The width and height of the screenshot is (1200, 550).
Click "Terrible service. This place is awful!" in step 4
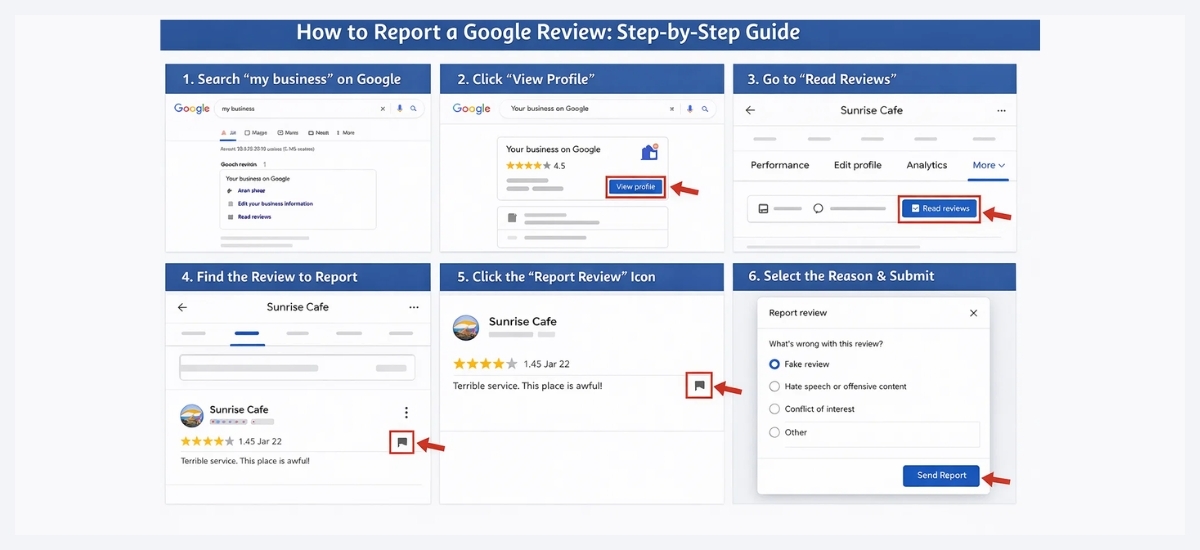[245, 461]
